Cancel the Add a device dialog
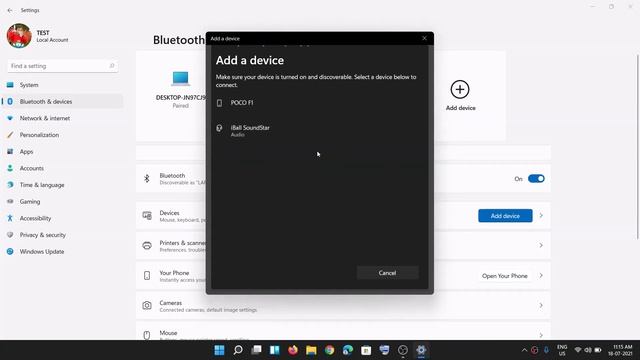This screenshot has width=640, height=360. 387,273
